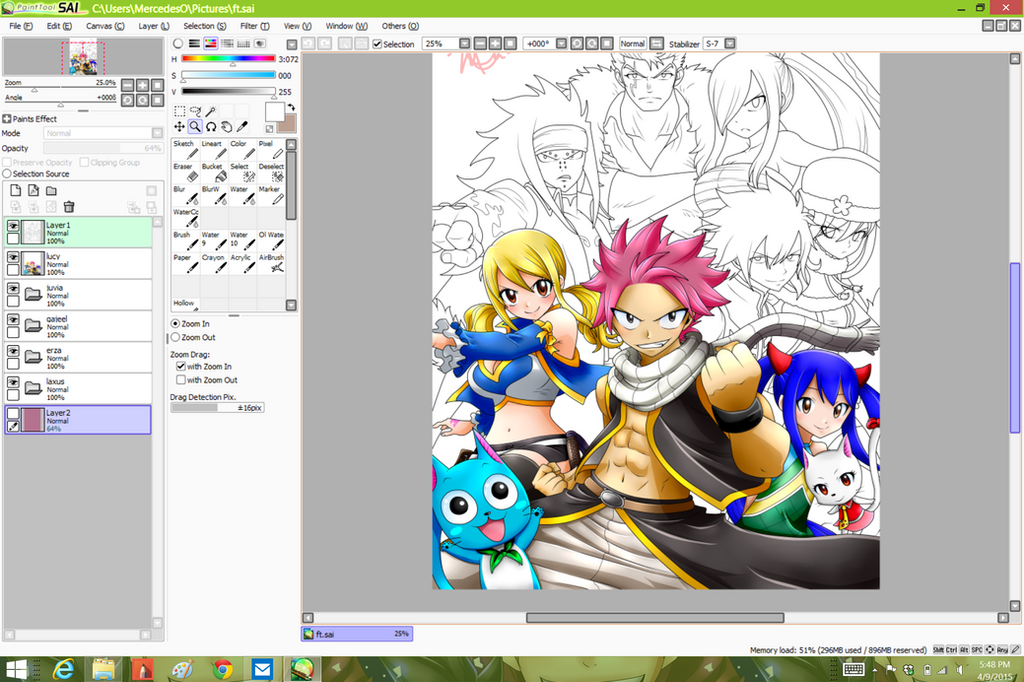Uncheck the 'with Zoom In' drag option
This screenshot has width=1024, height=682.
[181, 366]
